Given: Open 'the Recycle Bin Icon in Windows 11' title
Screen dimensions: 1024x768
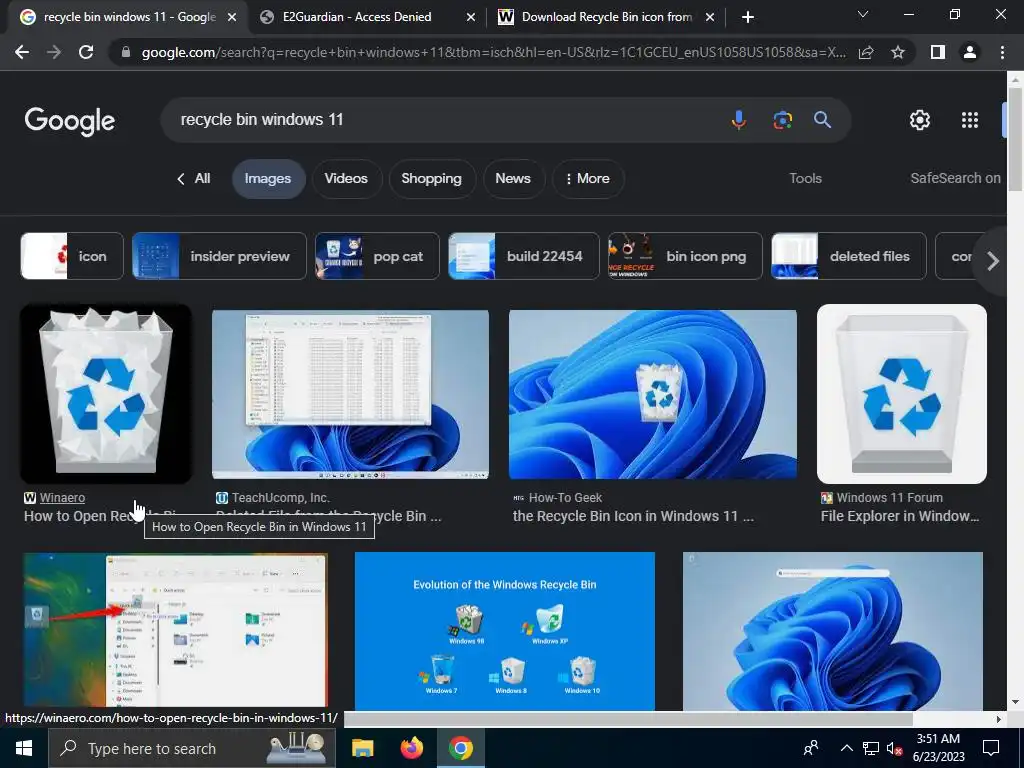Looking at the screenshot, I should (633, 517).
